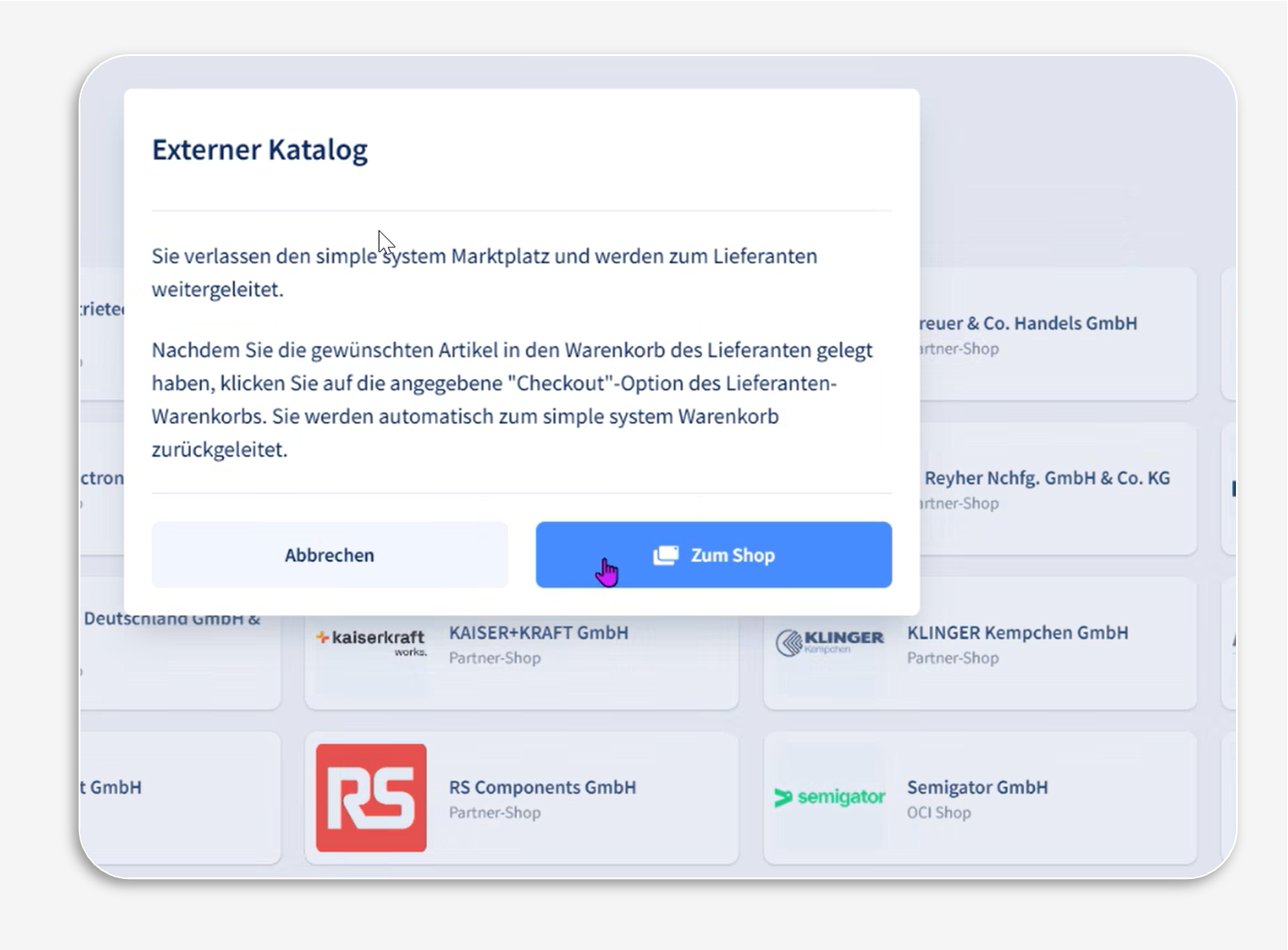Click the semigator logo

click(x=830, y=797)
